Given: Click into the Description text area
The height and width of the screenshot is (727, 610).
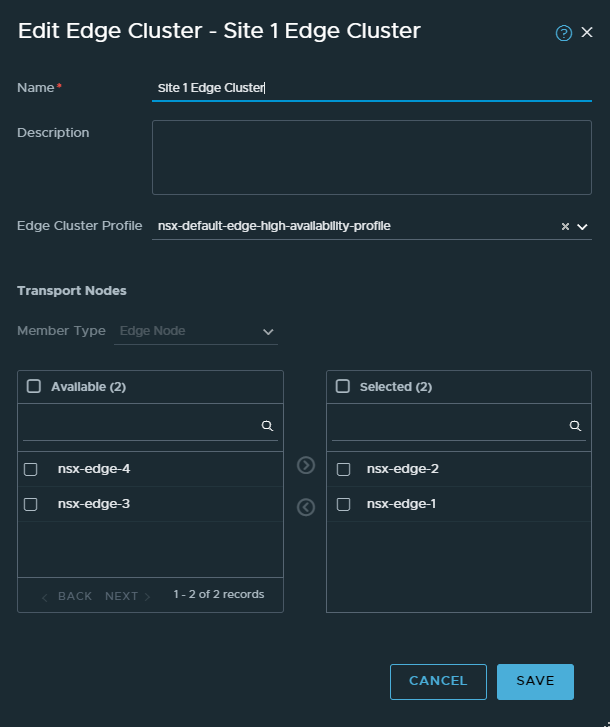Looking at the screenshot, I should 371,157.
